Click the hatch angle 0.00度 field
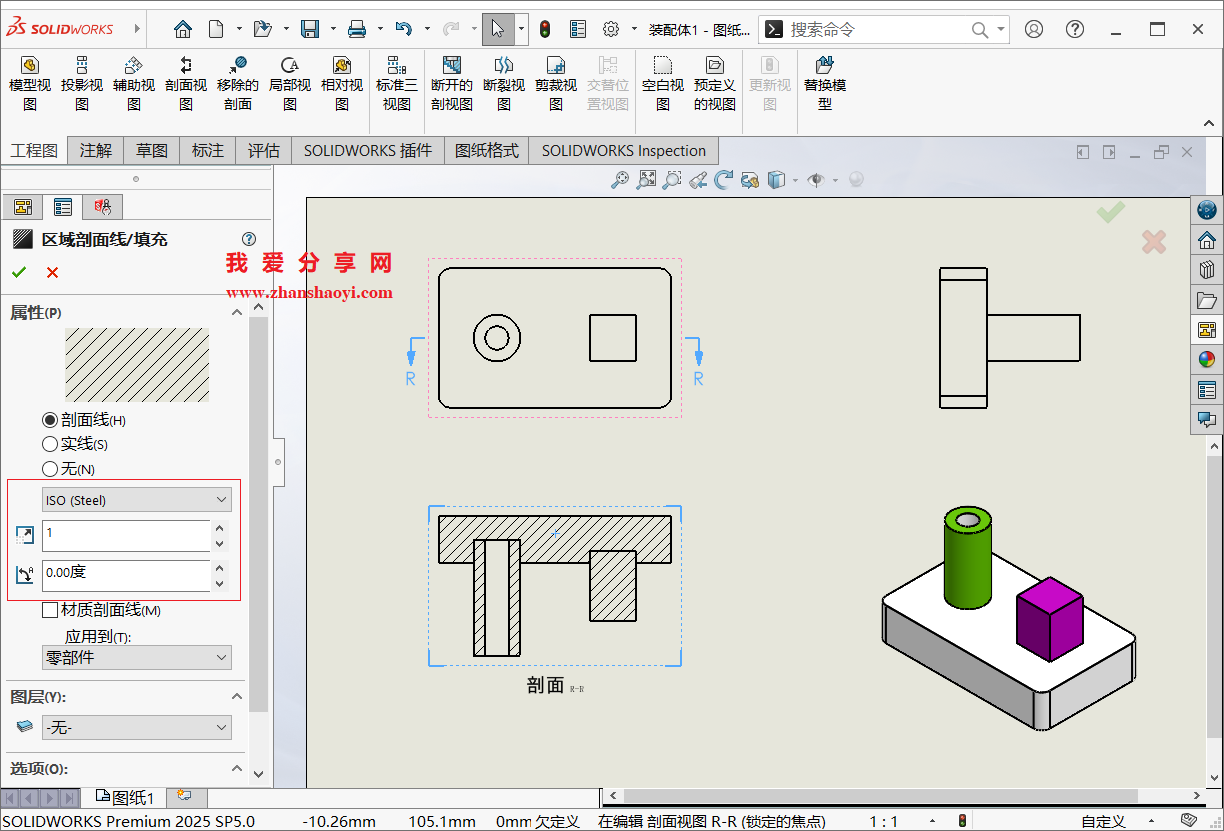 [126, 575]
